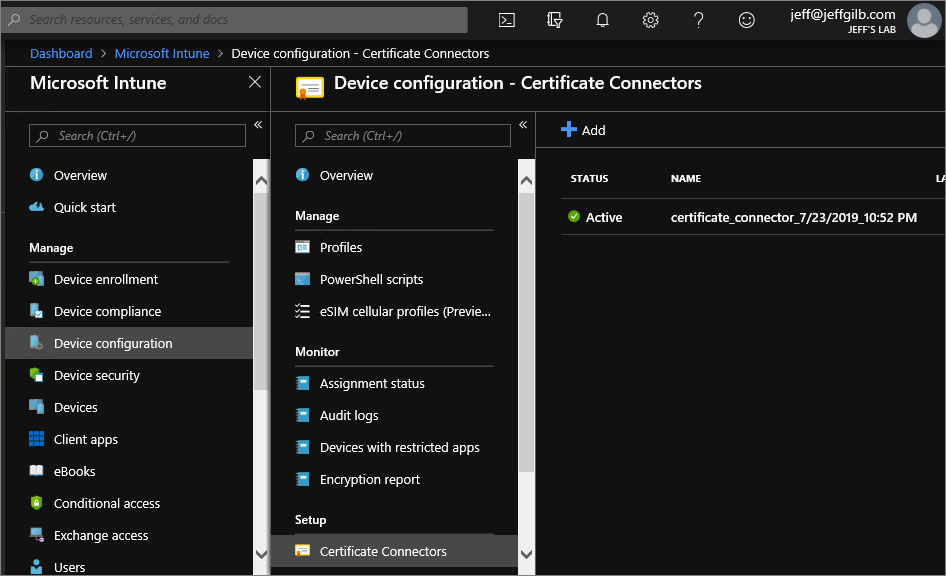Open the help question mark
This screenshot has width=946, height=576.
pos(699,20)
